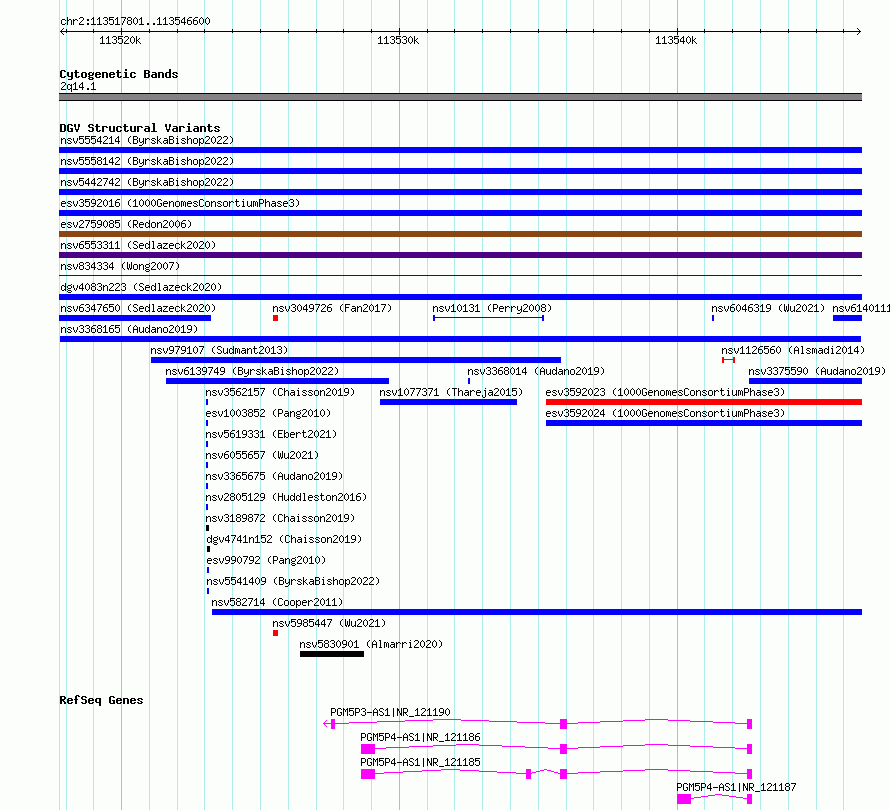The height and width of the screenshot is (810, 890).
Task: Click black marker under dgv4741n152 Chaisson2019
Action: coord(208,549)
